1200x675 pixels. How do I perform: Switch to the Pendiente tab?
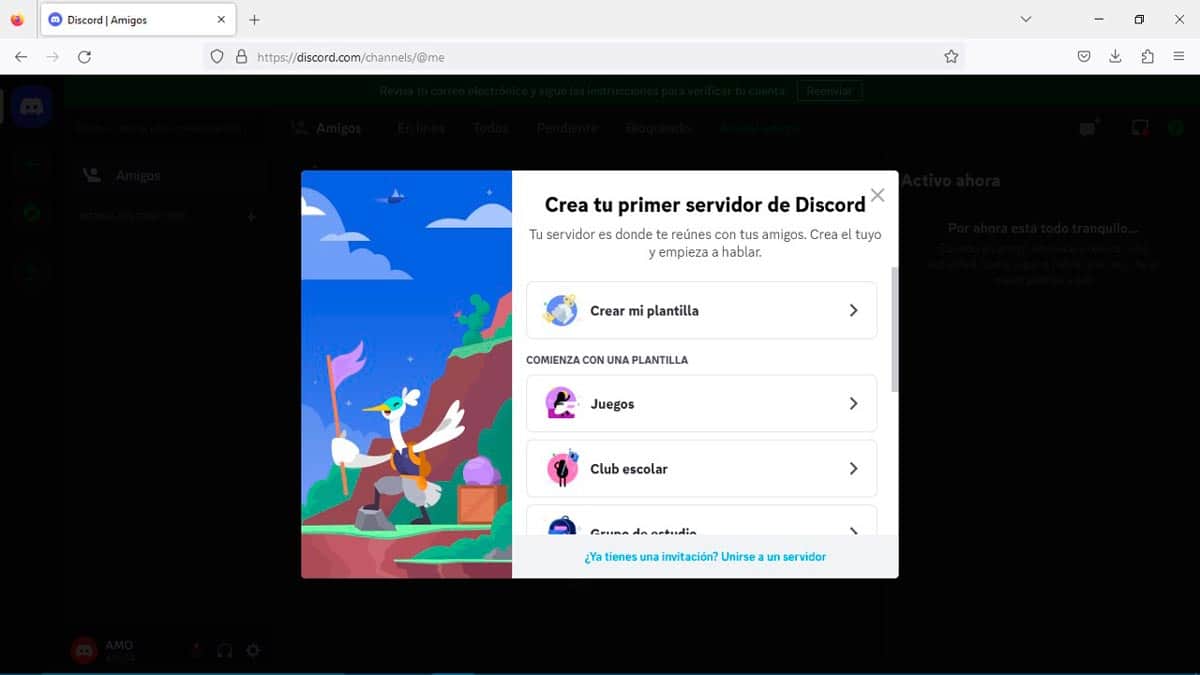coord(567,128)
